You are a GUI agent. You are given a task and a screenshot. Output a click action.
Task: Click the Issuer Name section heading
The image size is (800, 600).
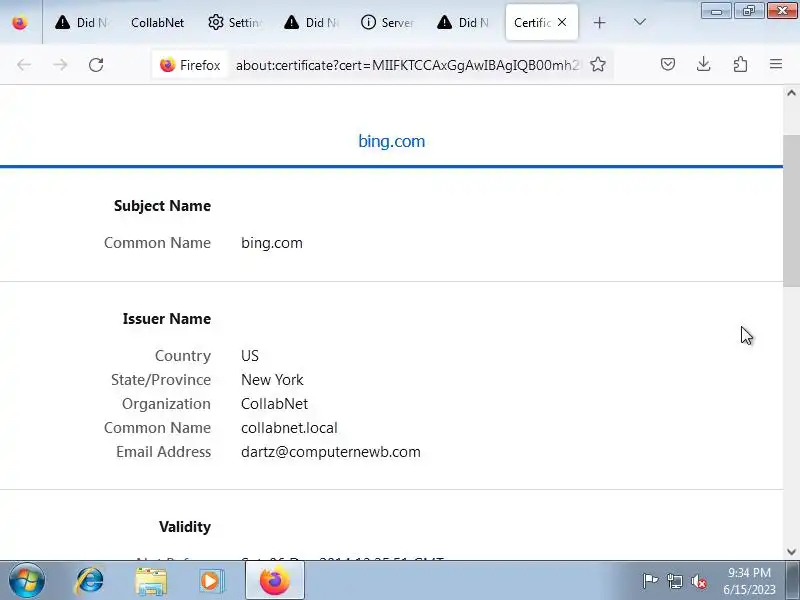(x=167, y=318)
